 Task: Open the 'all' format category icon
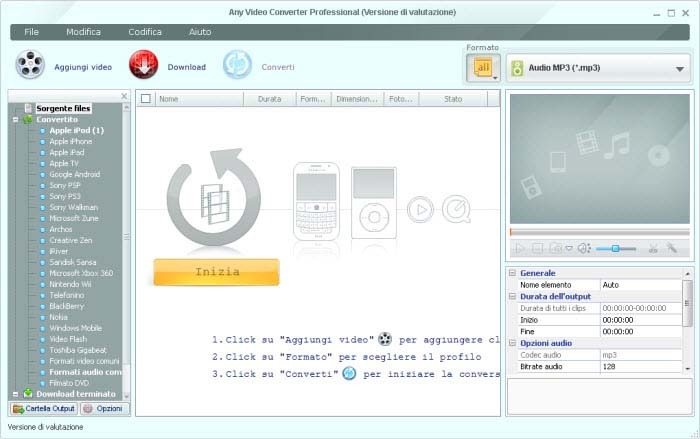click(483, 68)
